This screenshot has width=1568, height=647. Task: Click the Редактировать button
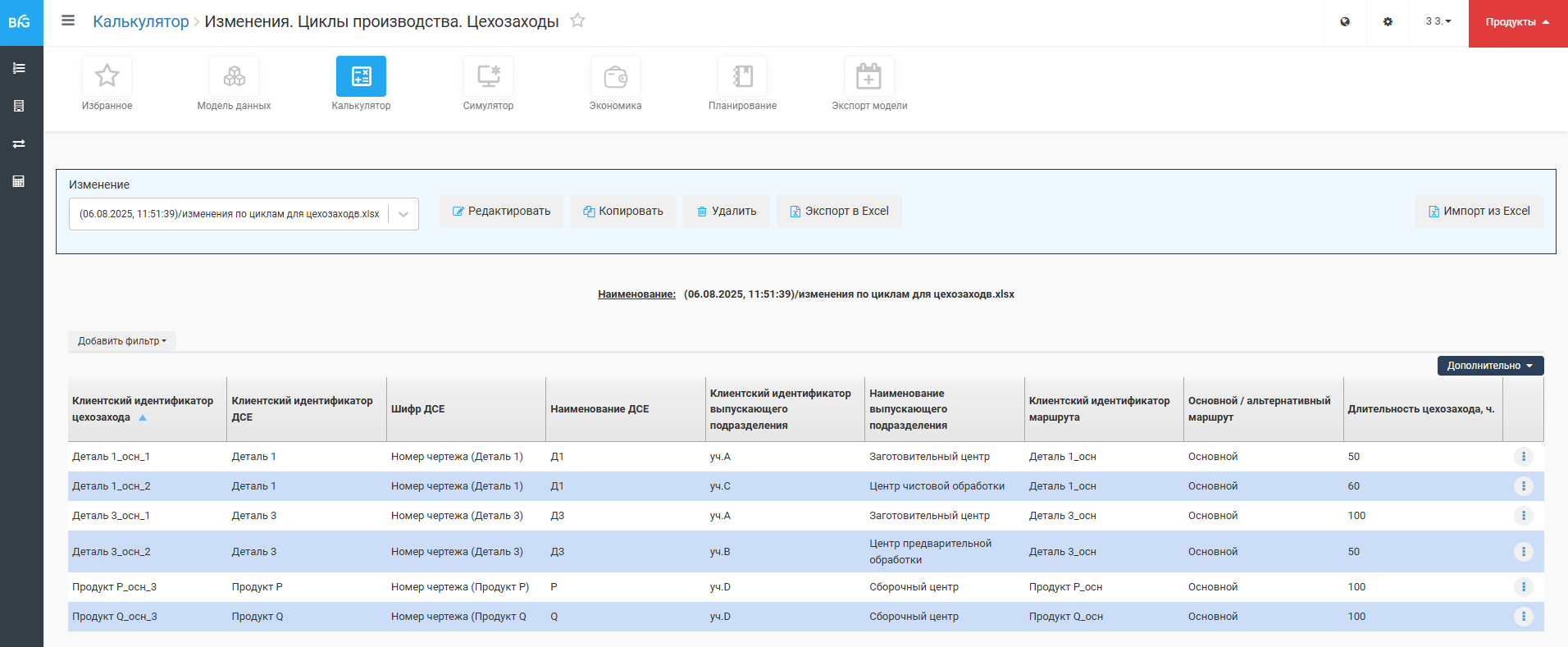coord(501,212)
